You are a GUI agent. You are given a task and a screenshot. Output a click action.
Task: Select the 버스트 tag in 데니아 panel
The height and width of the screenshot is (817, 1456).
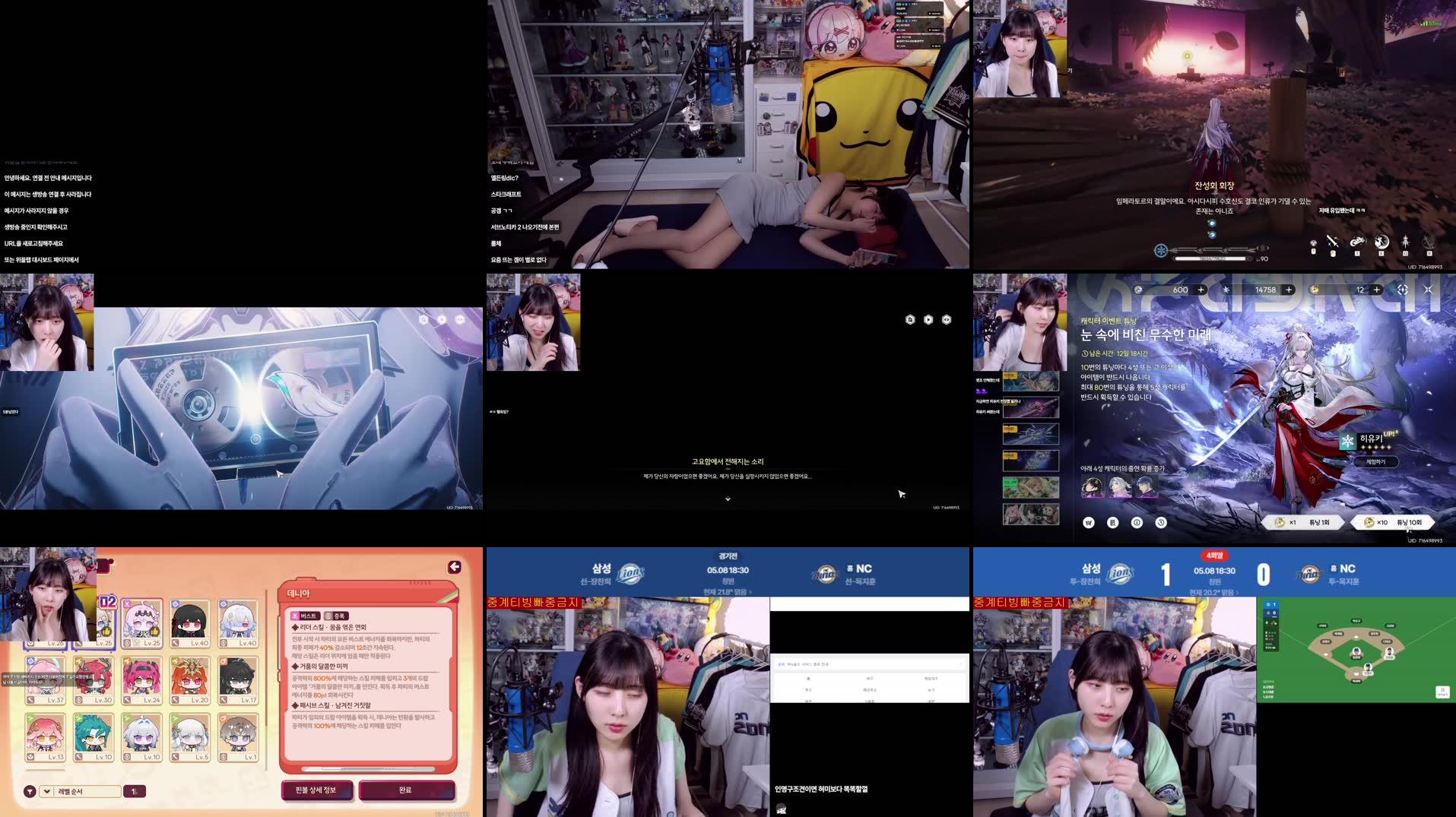pyautogui.click(x=305, y=616)
